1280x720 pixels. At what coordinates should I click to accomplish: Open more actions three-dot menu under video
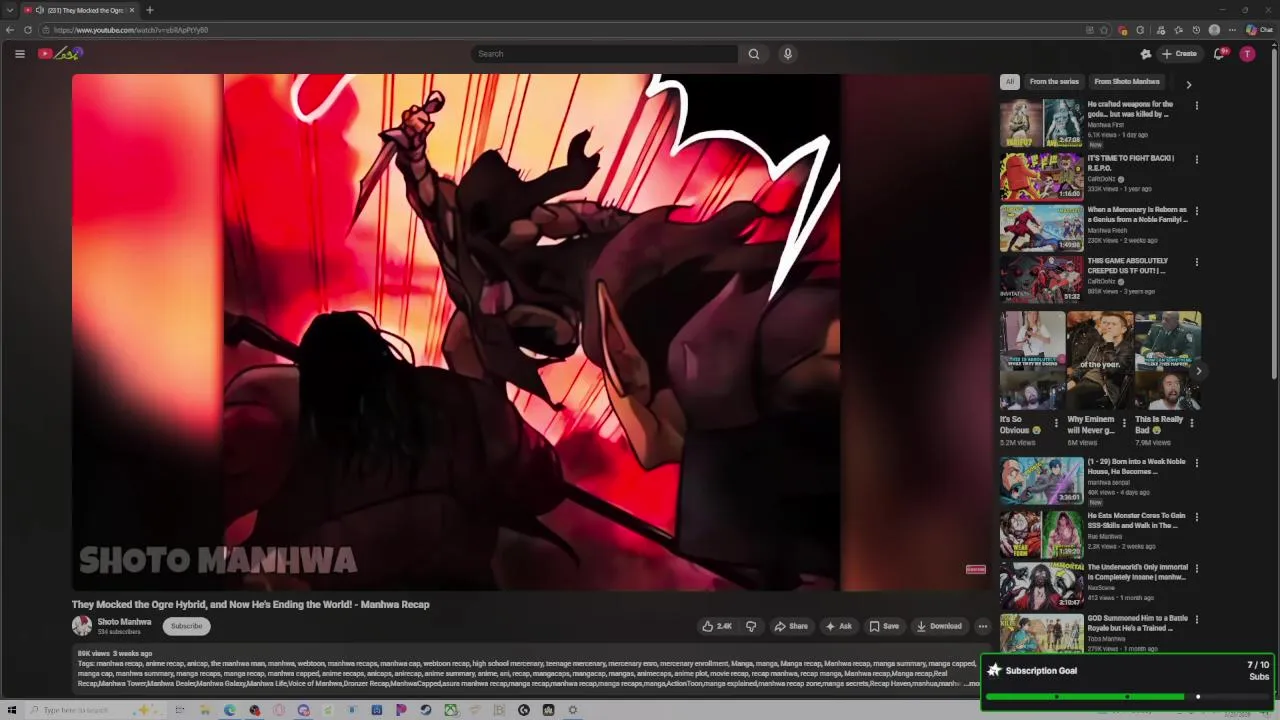coord(983,626)
